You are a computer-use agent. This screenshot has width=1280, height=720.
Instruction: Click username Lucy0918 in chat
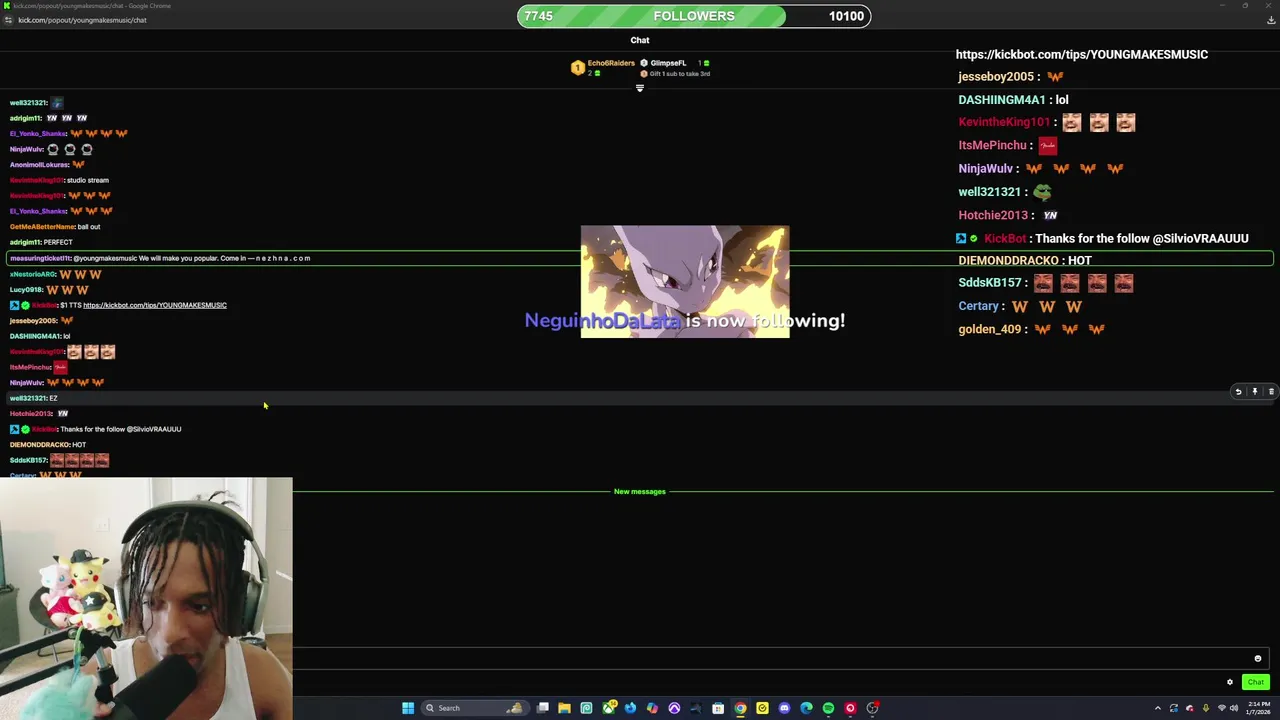26,290
